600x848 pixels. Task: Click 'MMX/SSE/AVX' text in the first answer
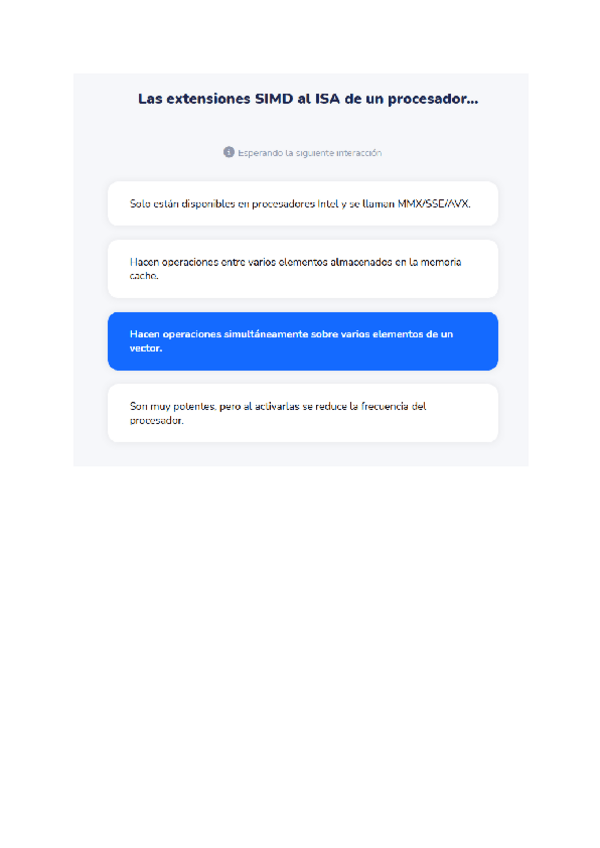point(434,204)
